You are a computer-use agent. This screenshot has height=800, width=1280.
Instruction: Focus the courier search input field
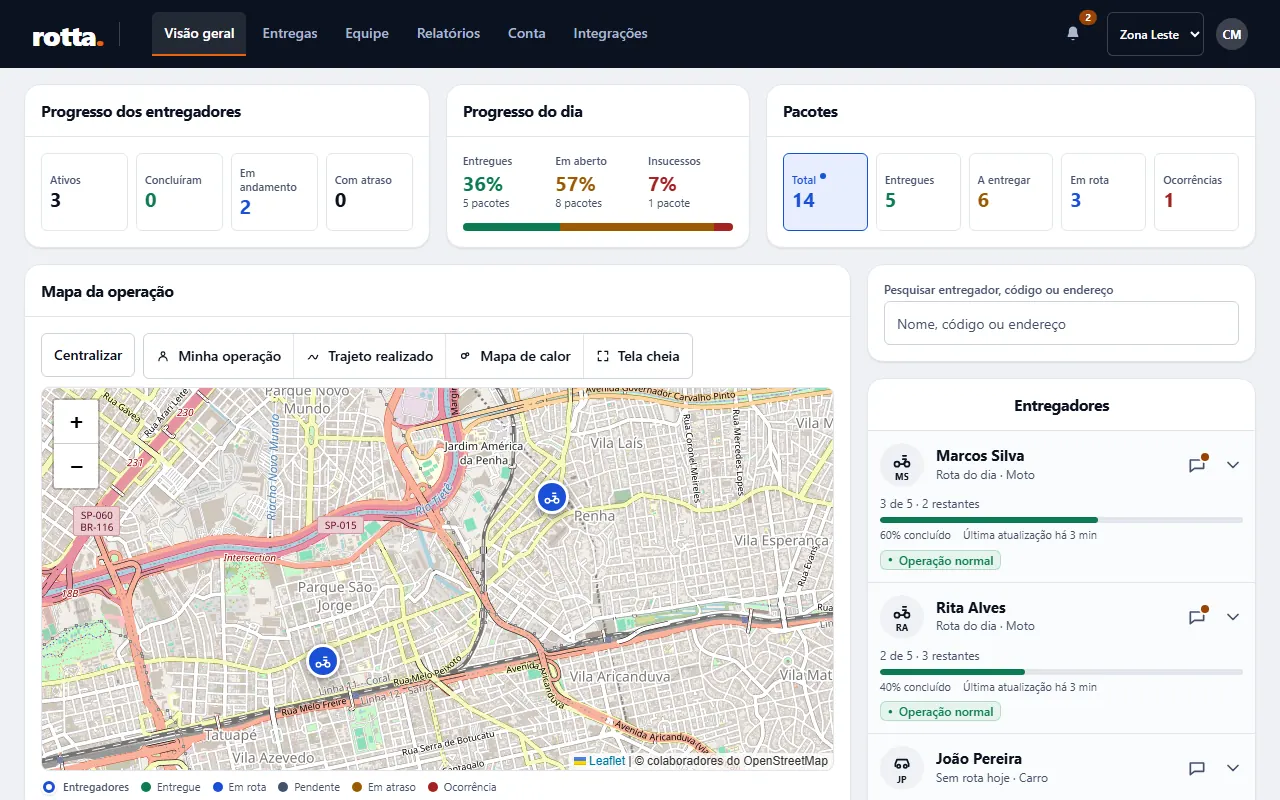[1061, 324]
